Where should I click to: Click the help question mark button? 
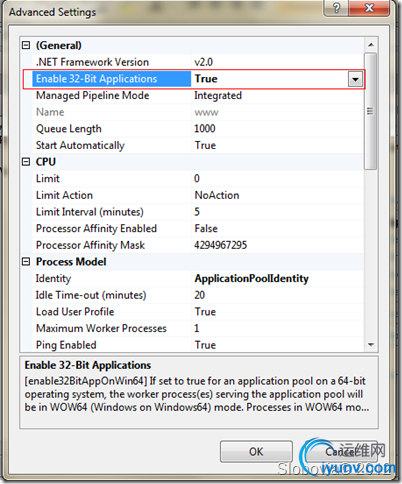point(336,8)
